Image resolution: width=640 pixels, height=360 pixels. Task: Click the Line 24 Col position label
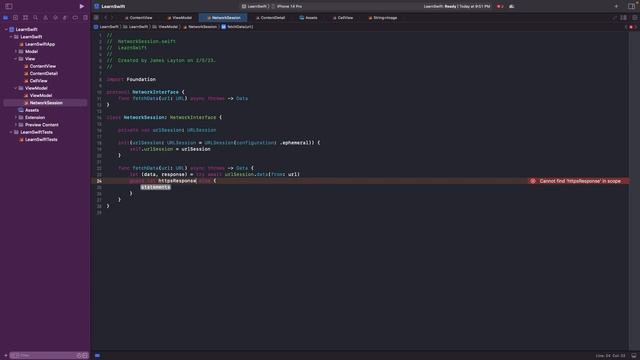point(611,356)
